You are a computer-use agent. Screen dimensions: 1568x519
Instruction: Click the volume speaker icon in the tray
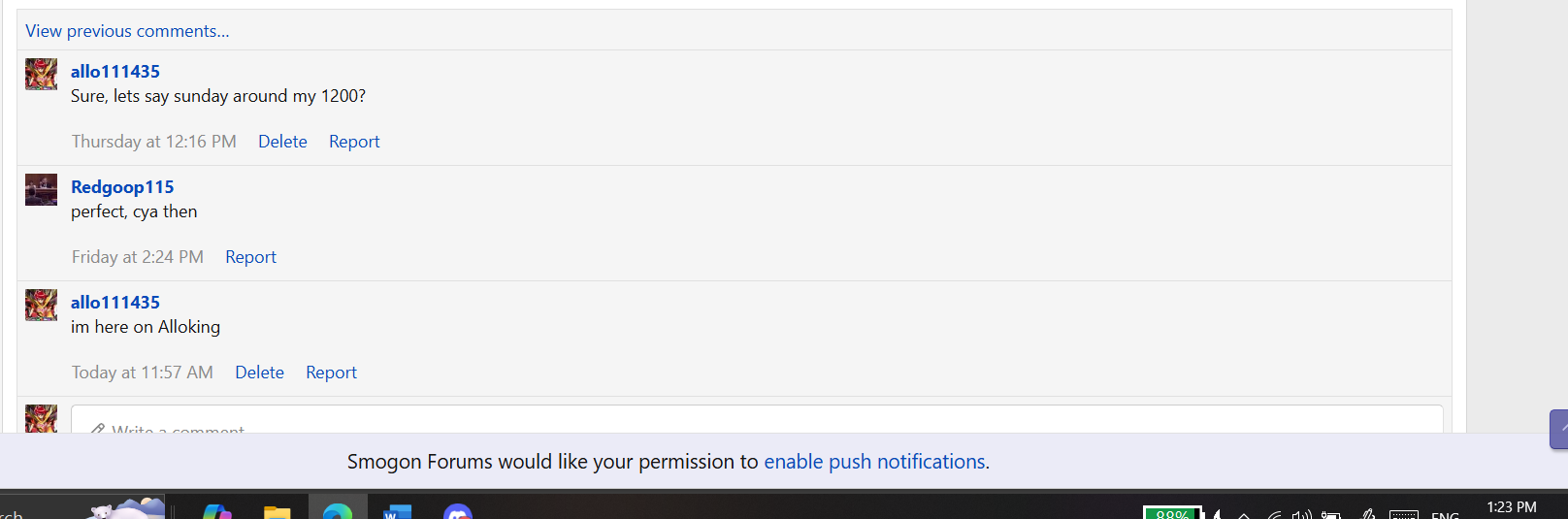[1301, 514]
